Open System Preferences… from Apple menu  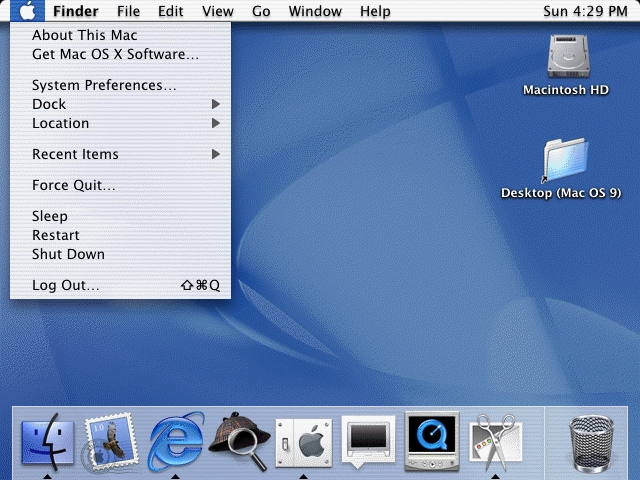(120, 85)
